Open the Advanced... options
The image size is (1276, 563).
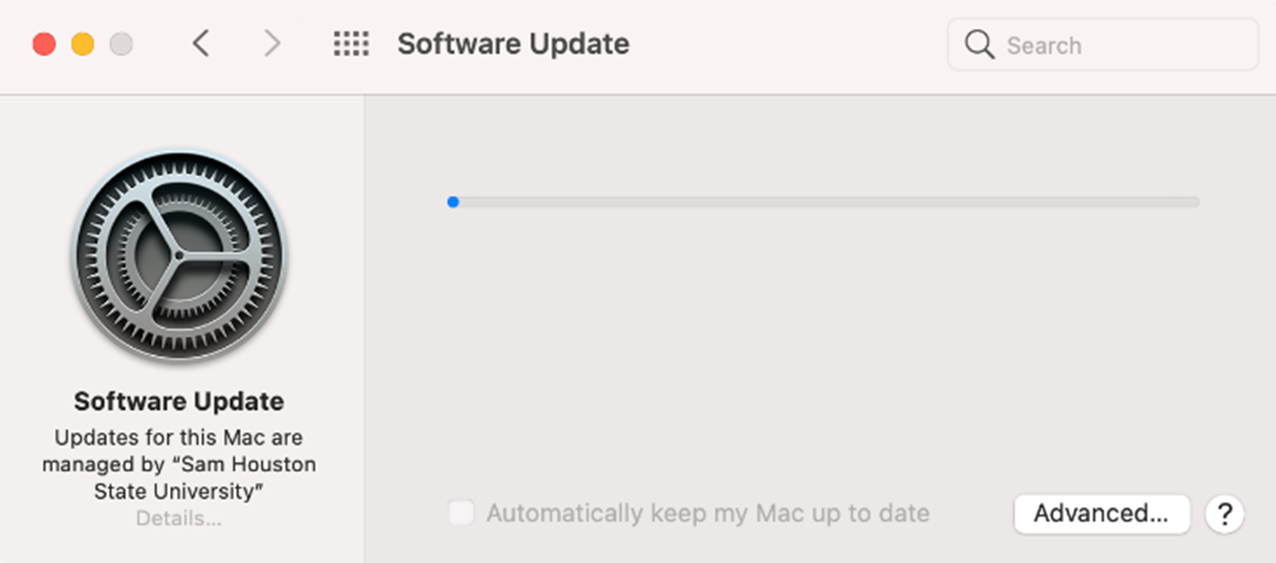(x=1101, y=514)
